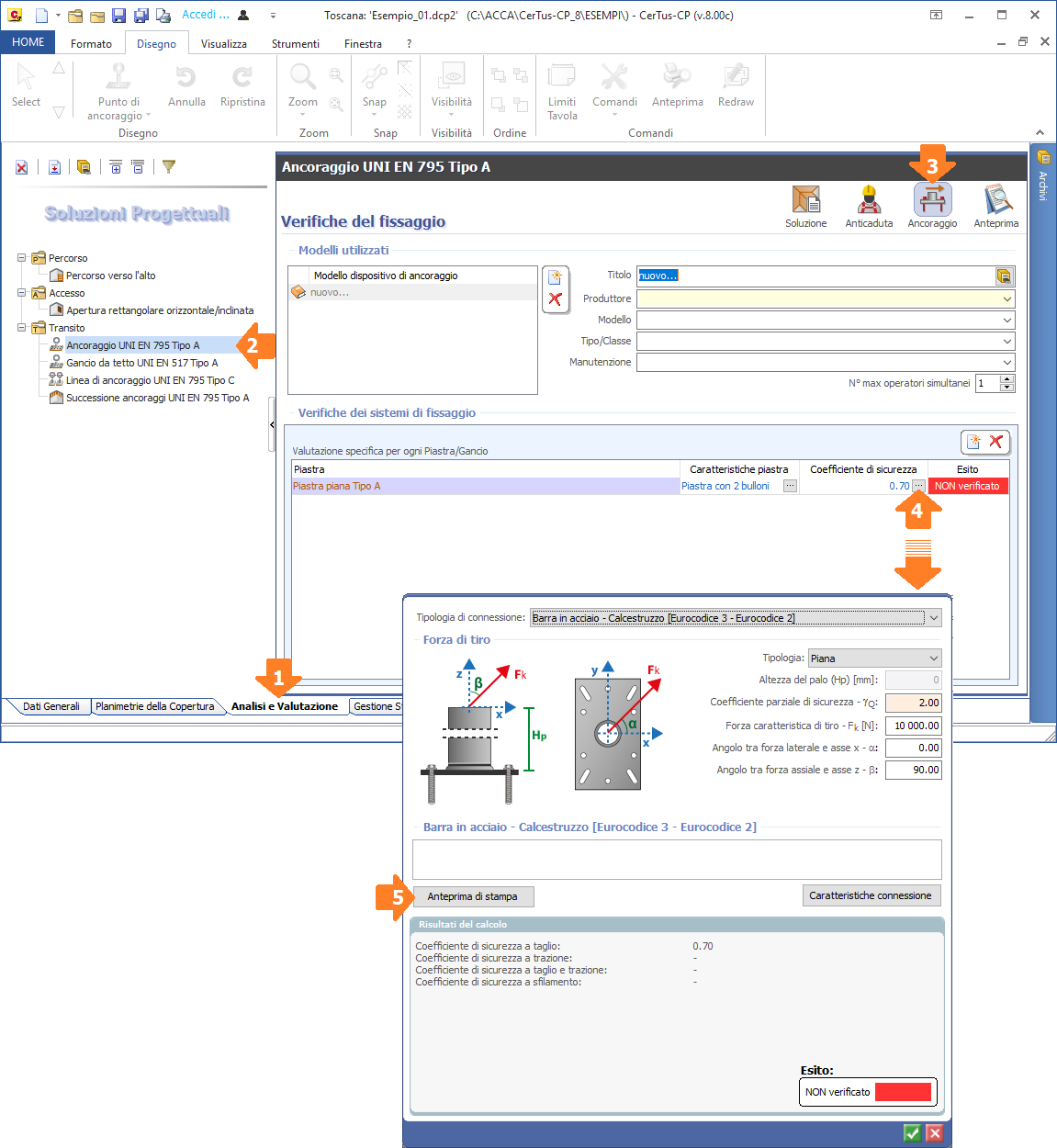
Task: Delete fixing system verification row (red X)
Action: click(996, 442)
